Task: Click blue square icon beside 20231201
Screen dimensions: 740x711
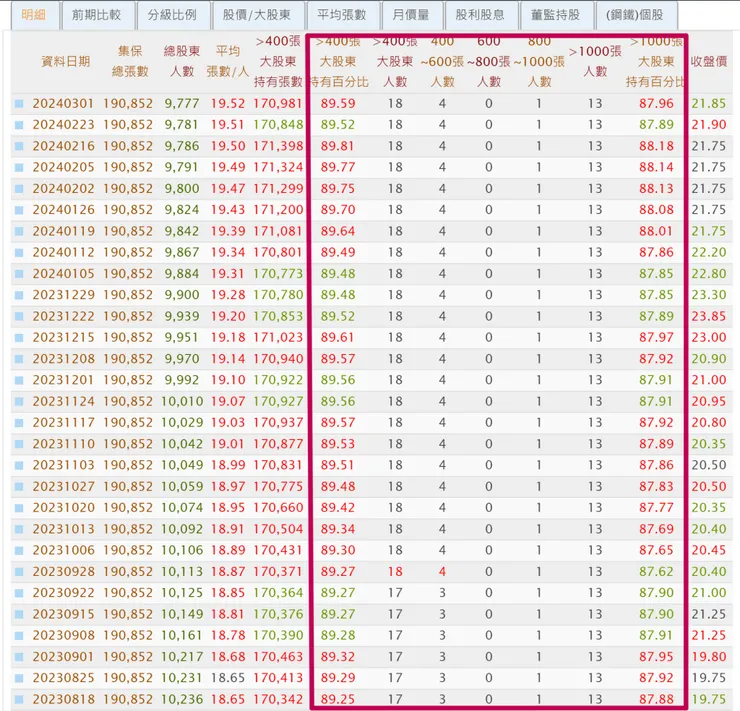Action: (19, 380)
